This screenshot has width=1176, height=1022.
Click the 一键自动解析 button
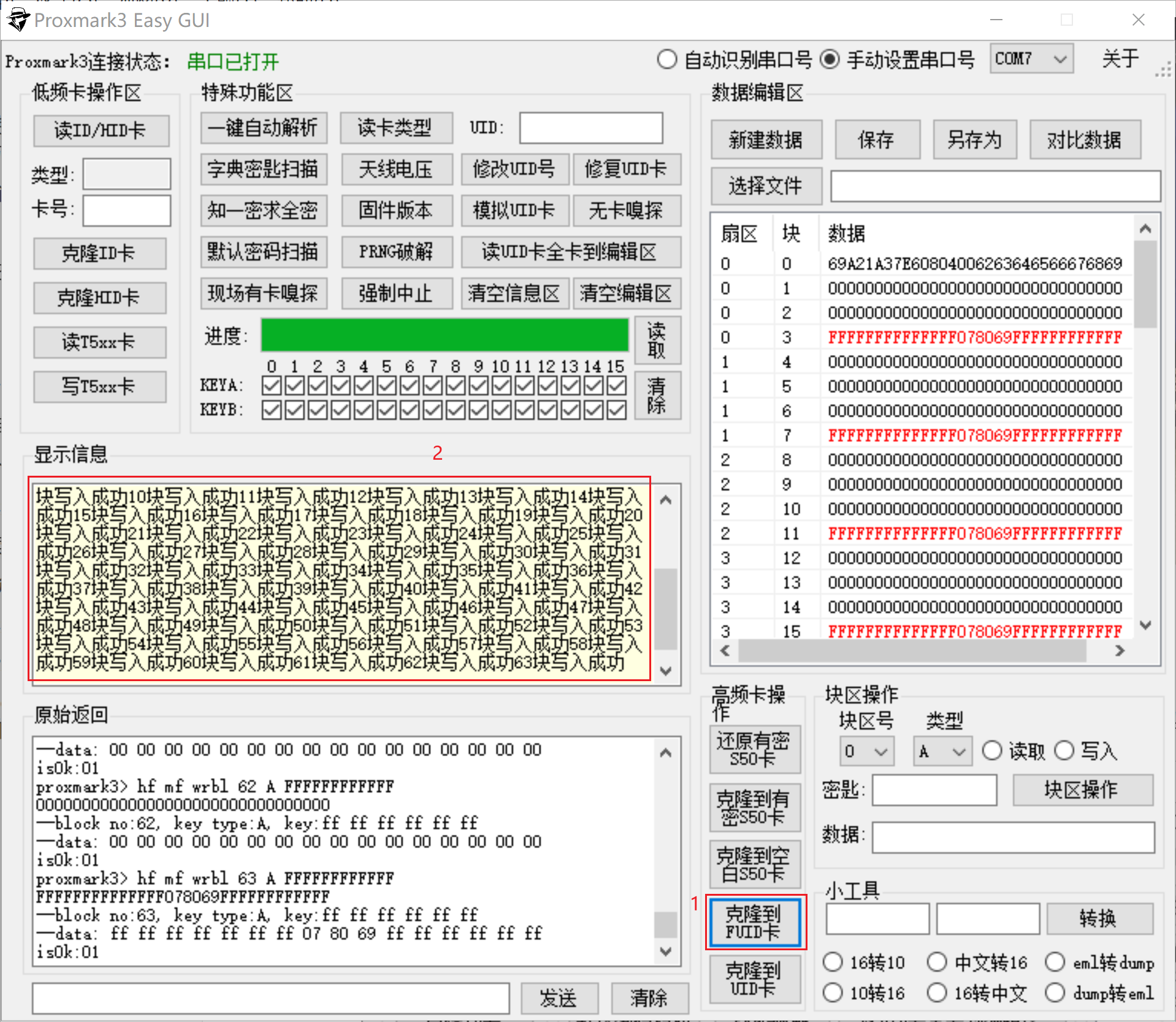pyautogui.click(x=264, y=128)
